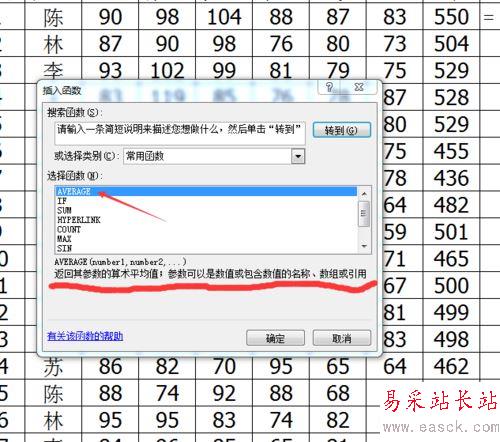
Task: Select the AVERAGE function in the list
Action: [x=206, y=191]
